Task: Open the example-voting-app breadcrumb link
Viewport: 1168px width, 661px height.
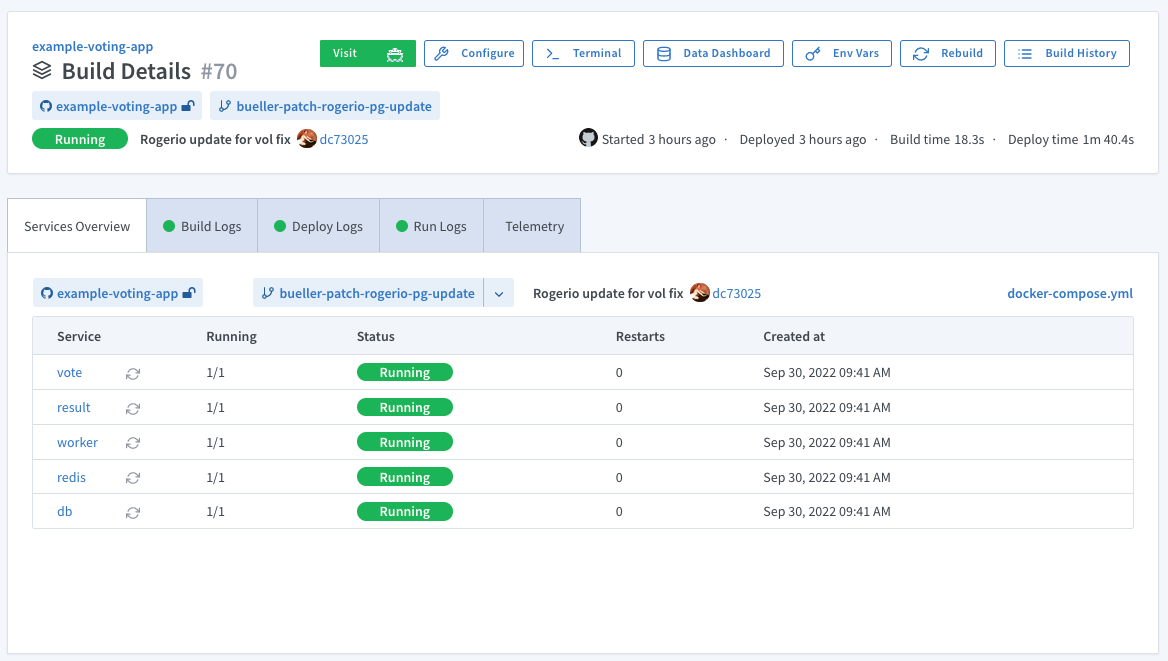Action: pyautogui.click(x=92, y=46)
